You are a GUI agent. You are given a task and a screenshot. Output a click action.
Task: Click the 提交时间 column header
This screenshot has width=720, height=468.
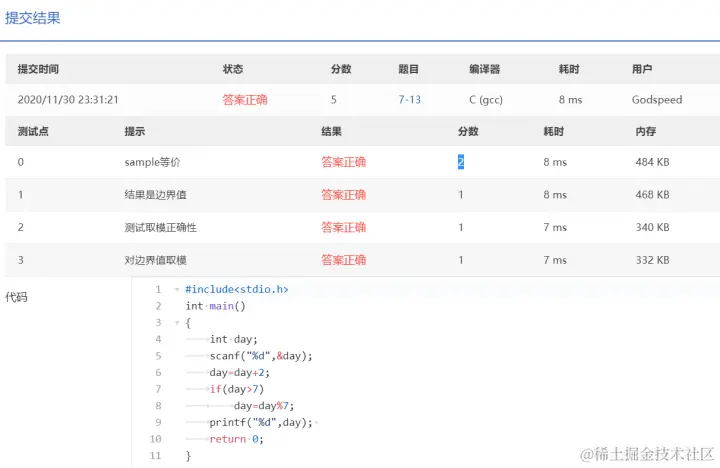click(x=38, y=69)
